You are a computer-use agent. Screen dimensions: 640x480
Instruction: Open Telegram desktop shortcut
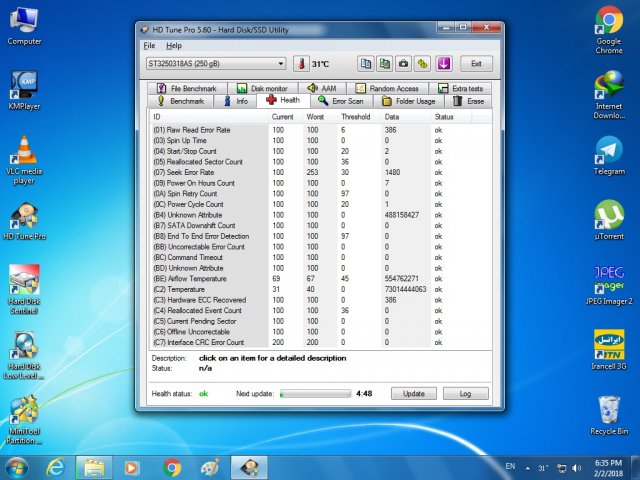click(x=609, y=156)
